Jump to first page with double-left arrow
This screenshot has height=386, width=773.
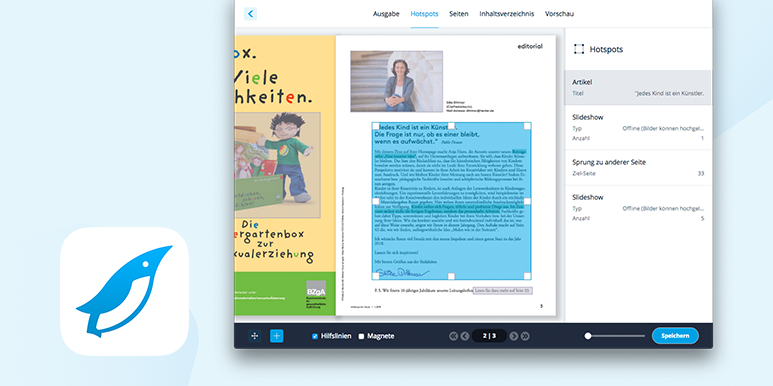(x=454, y=336)
